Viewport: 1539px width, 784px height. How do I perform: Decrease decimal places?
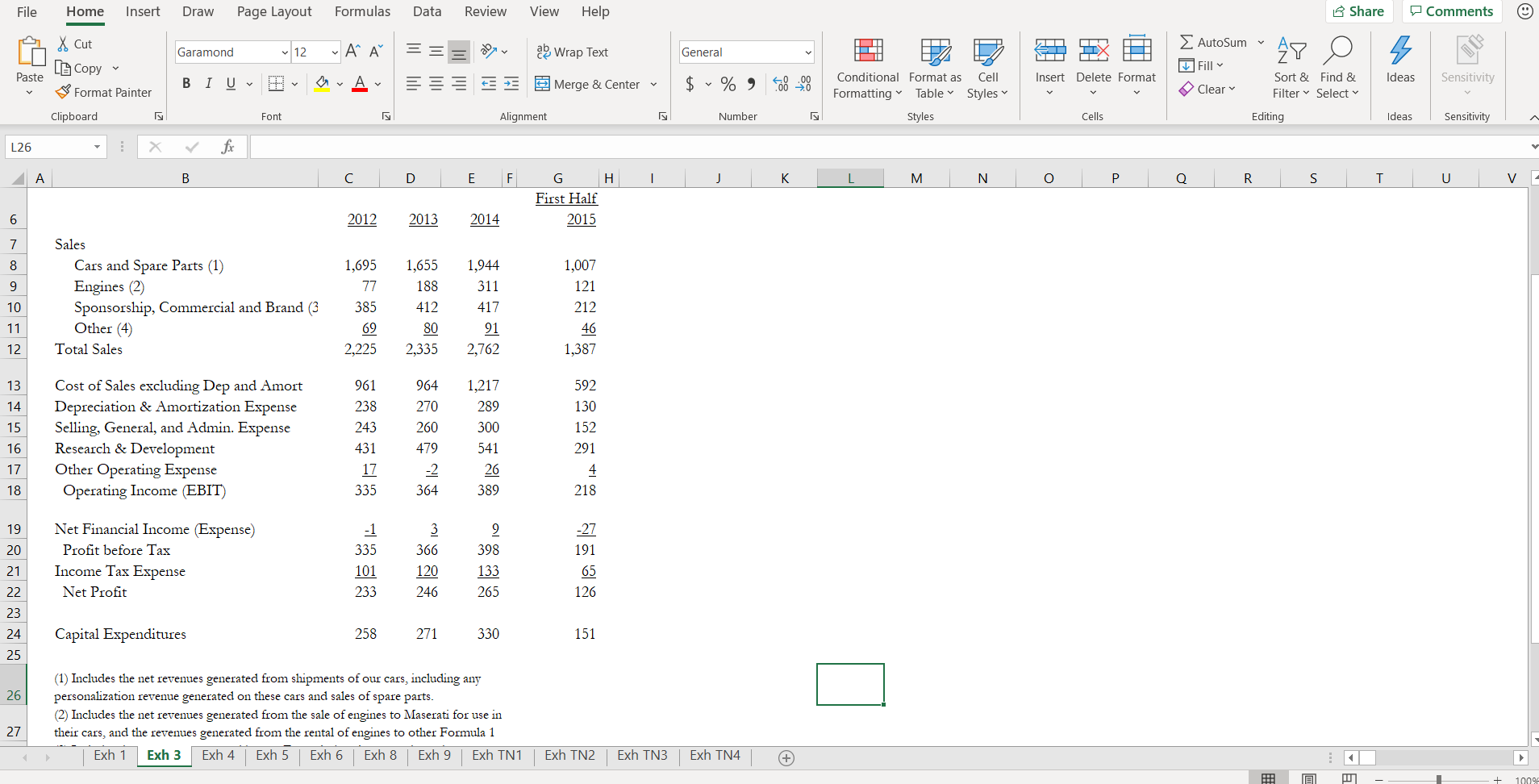[803, 84]
